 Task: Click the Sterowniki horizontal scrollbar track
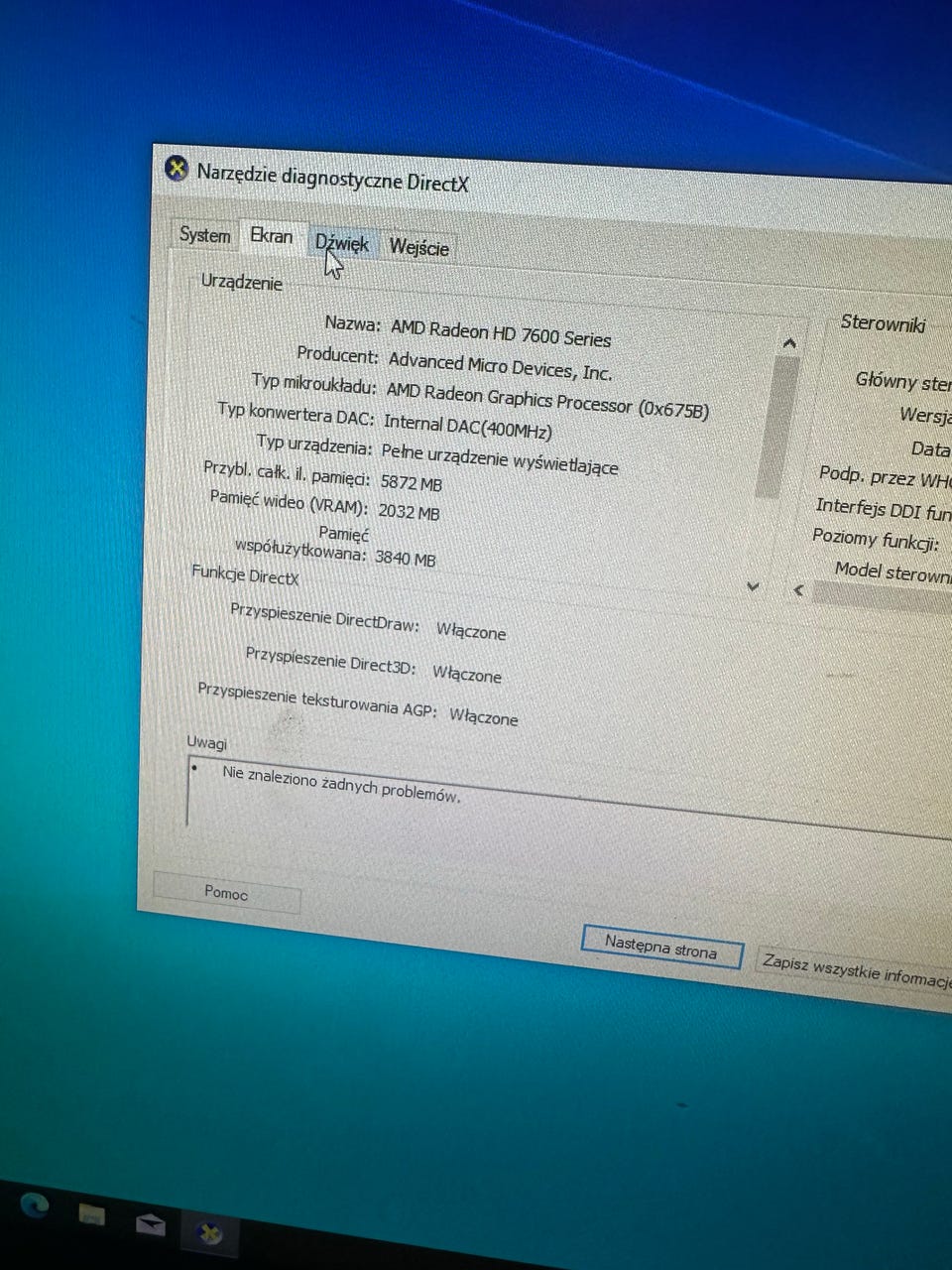click(882, 596)
